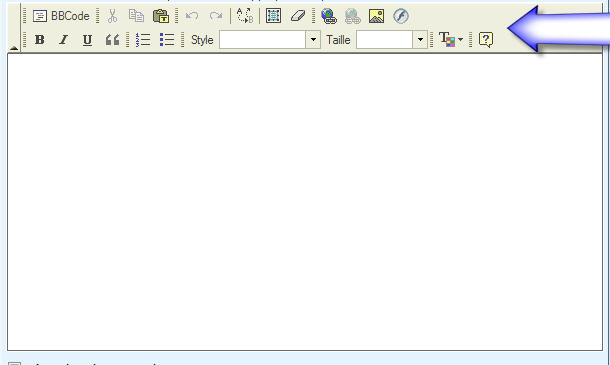This screenshot has height=365, width=610.
Task: Collapse the toolbar with small triangle
Action: tap(14, 48)
